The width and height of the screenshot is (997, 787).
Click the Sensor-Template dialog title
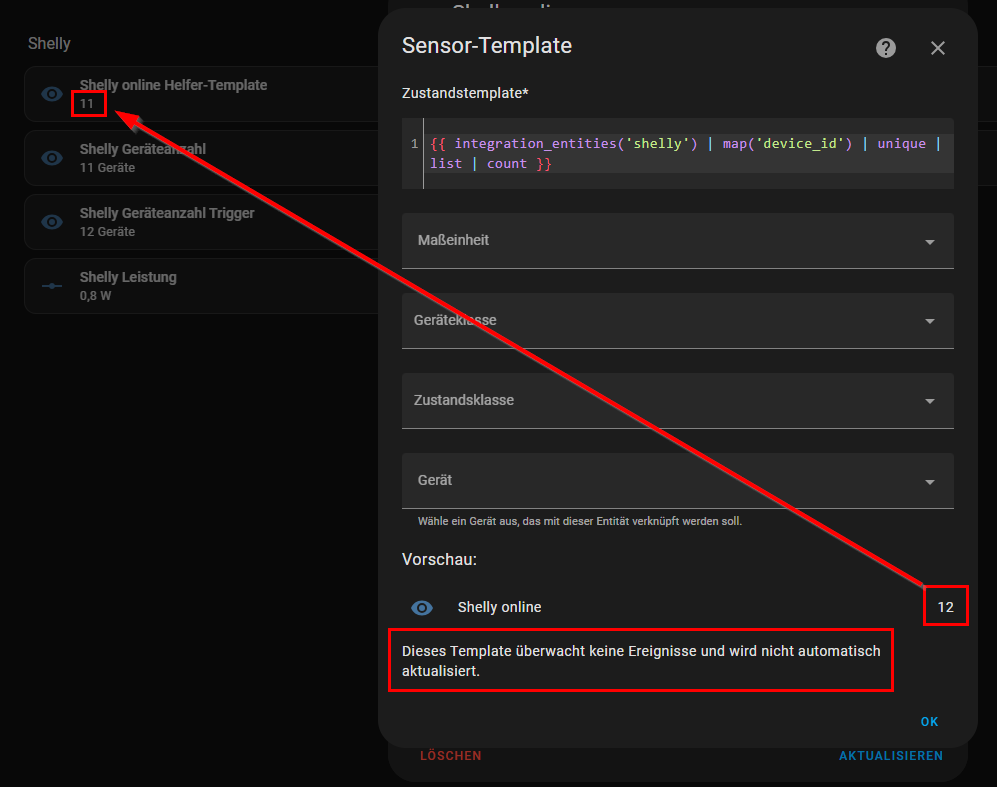487,46
